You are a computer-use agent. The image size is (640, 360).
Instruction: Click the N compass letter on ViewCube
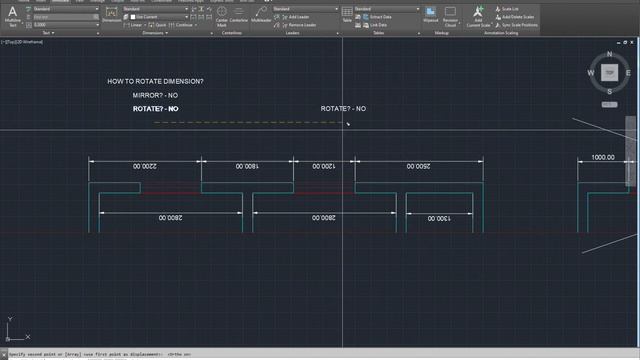click(x=609, y=54)
